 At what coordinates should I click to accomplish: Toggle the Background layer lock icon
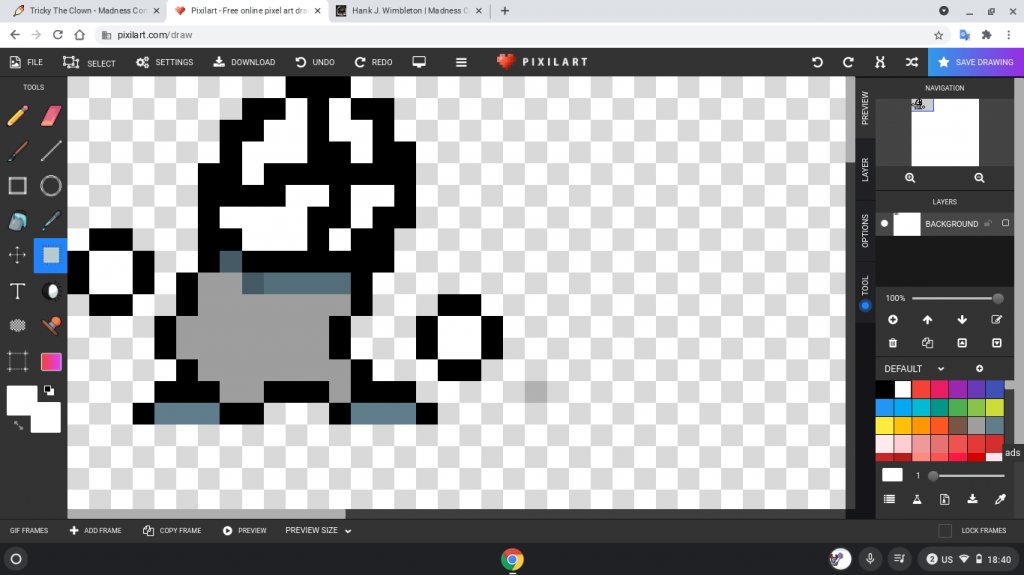coord(988,223)
